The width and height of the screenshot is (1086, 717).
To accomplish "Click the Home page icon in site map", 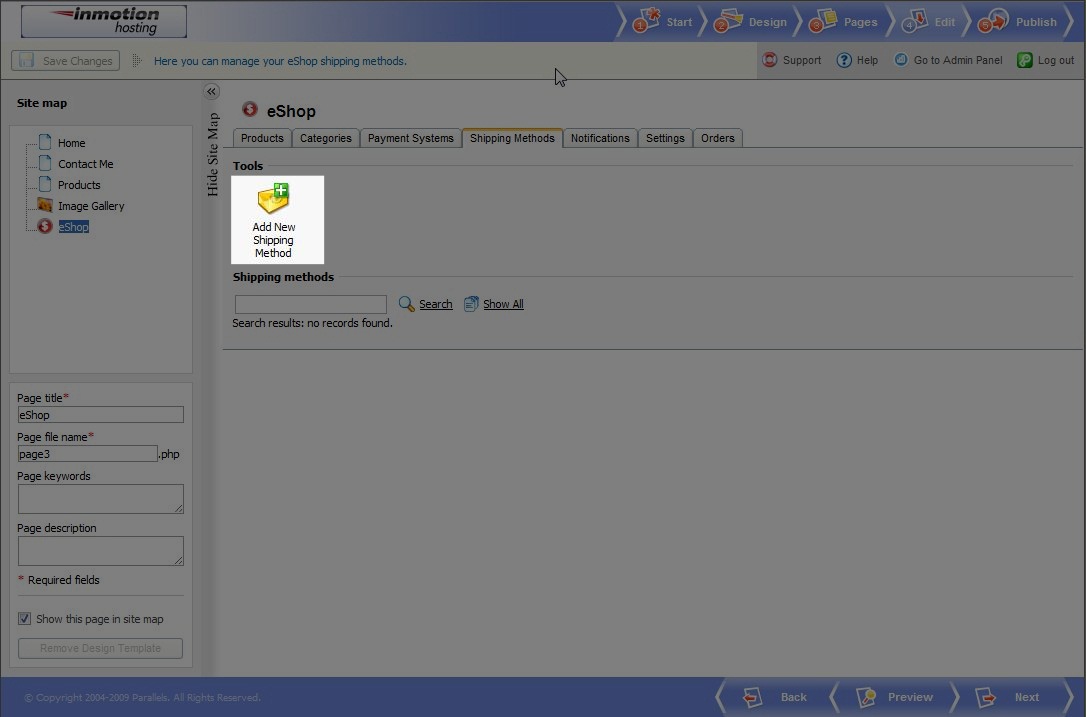I will point(45,142).
